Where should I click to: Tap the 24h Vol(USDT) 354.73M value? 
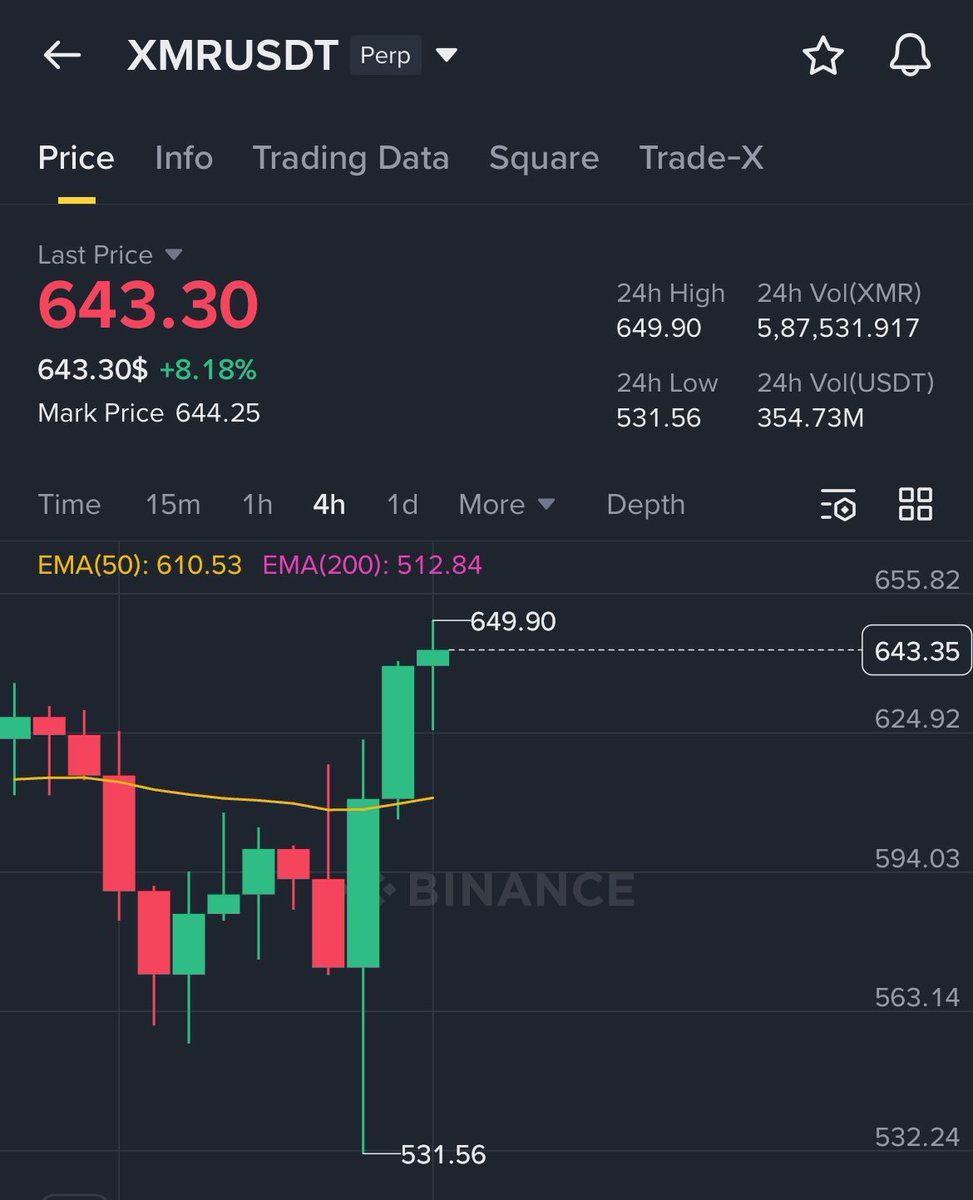811,417
